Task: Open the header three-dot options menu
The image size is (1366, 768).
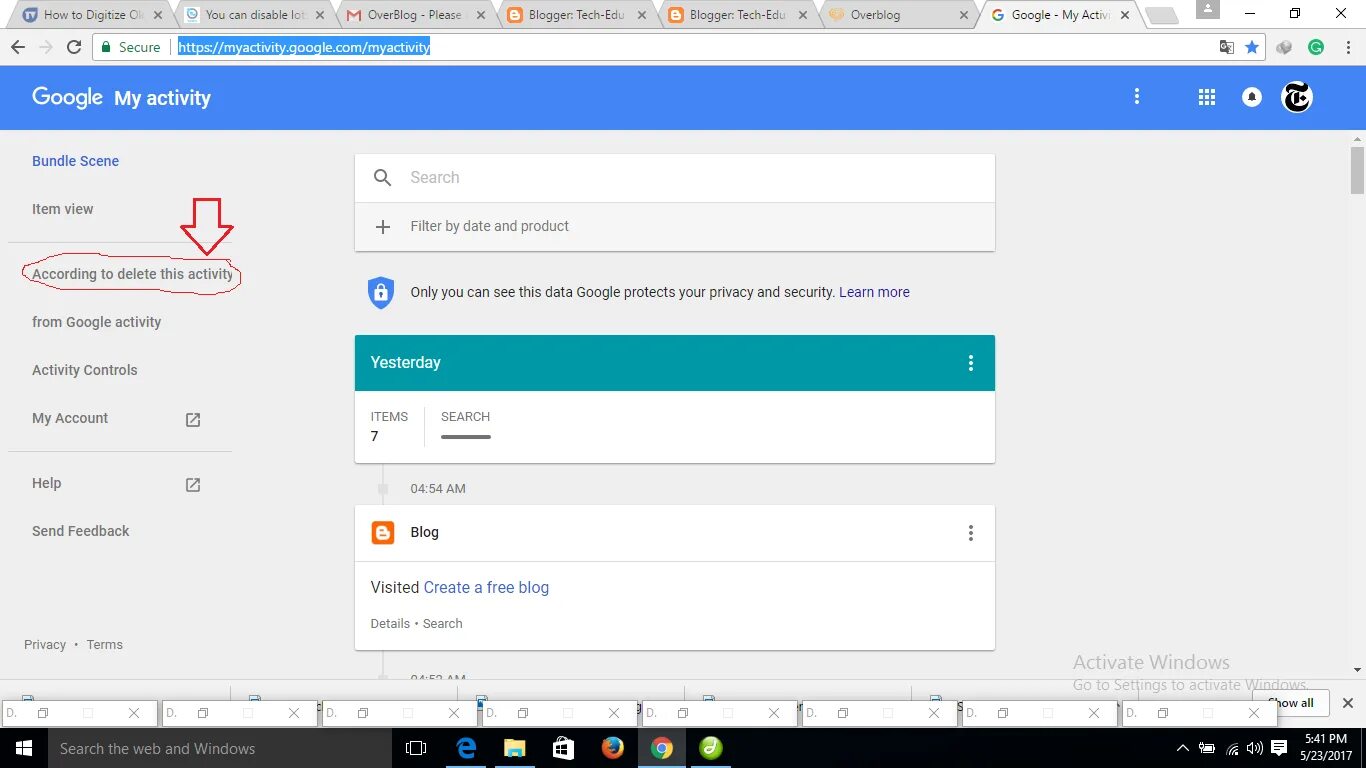Action: click(1136, 97)
